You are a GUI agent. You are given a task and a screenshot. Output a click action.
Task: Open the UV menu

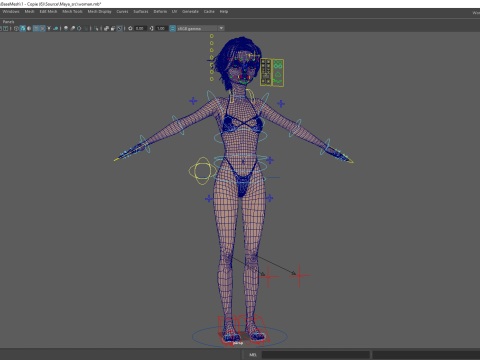click(x=174, y=12)
